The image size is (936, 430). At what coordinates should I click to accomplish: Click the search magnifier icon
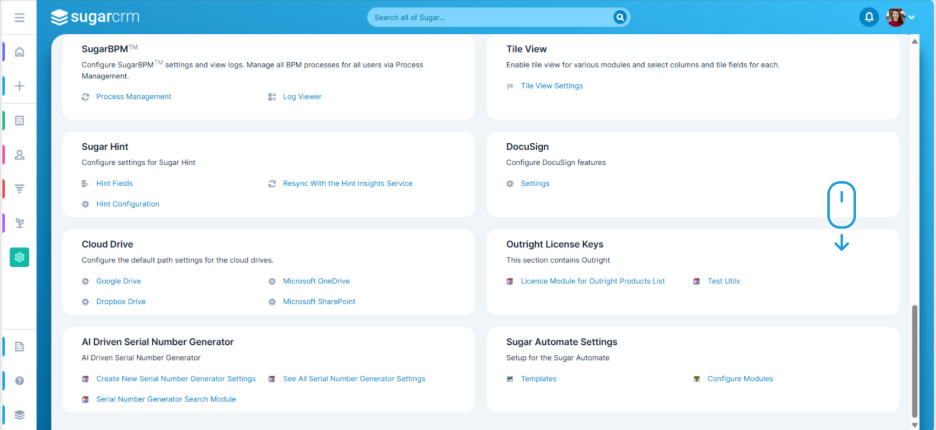[x=620, y=17]
